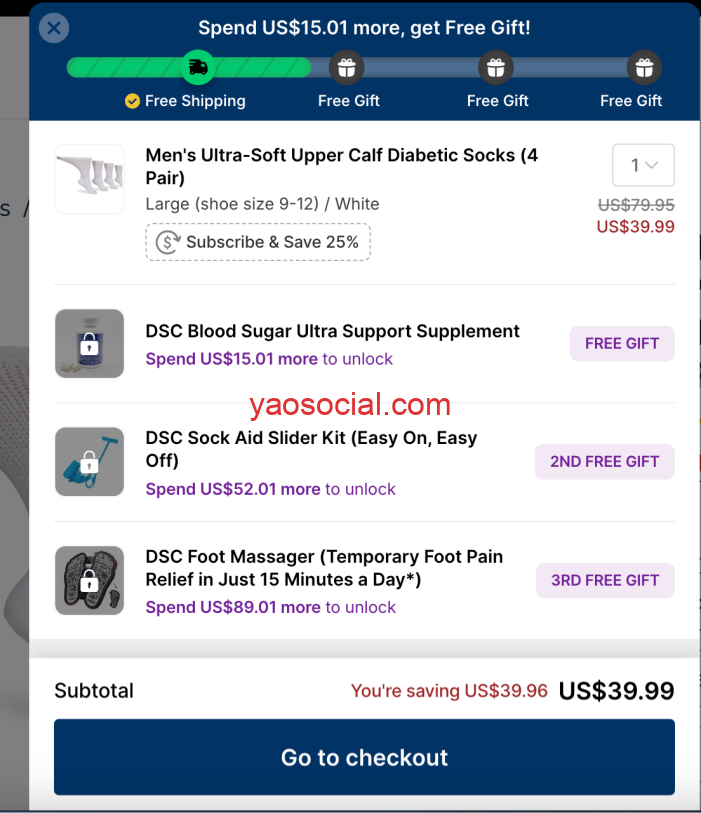Click the Subscribe & Save dollar cycle icon
Image resolution: width=701 pixels, height=813 pixels.
tap(168, 242)
